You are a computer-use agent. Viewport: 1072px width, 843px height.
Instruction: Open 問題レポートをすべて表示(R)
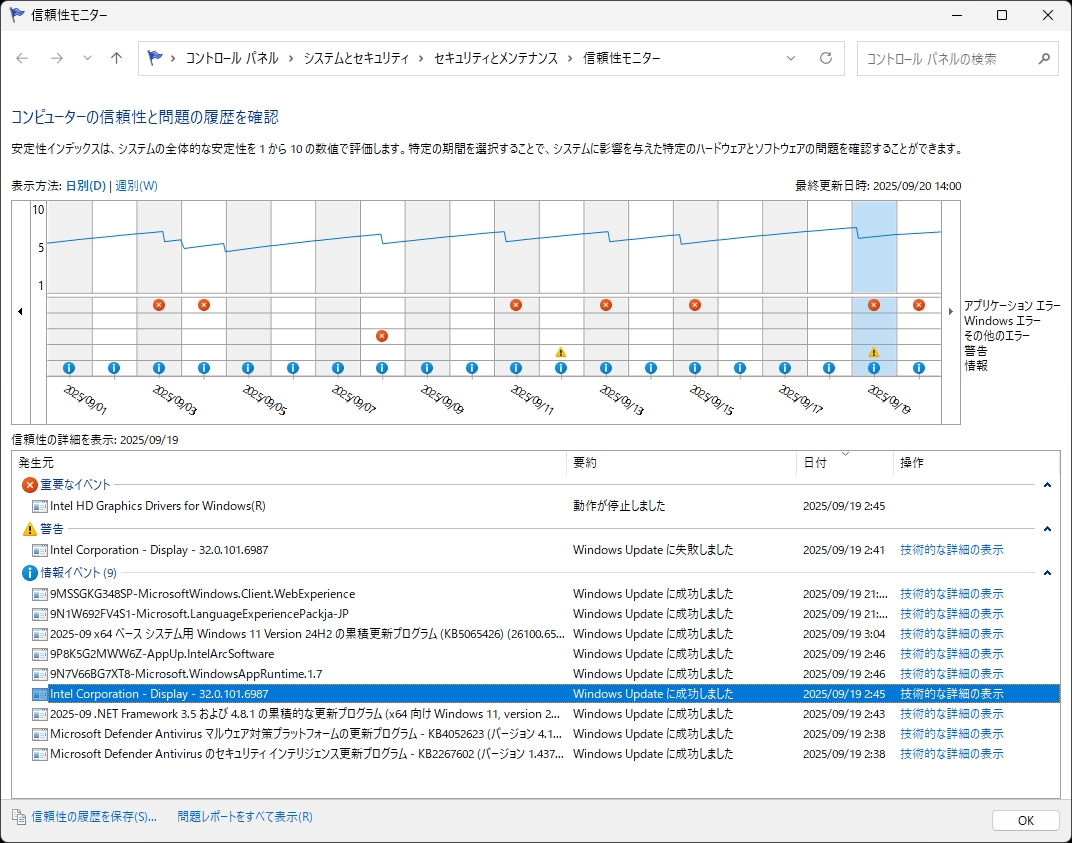[245, 817]
